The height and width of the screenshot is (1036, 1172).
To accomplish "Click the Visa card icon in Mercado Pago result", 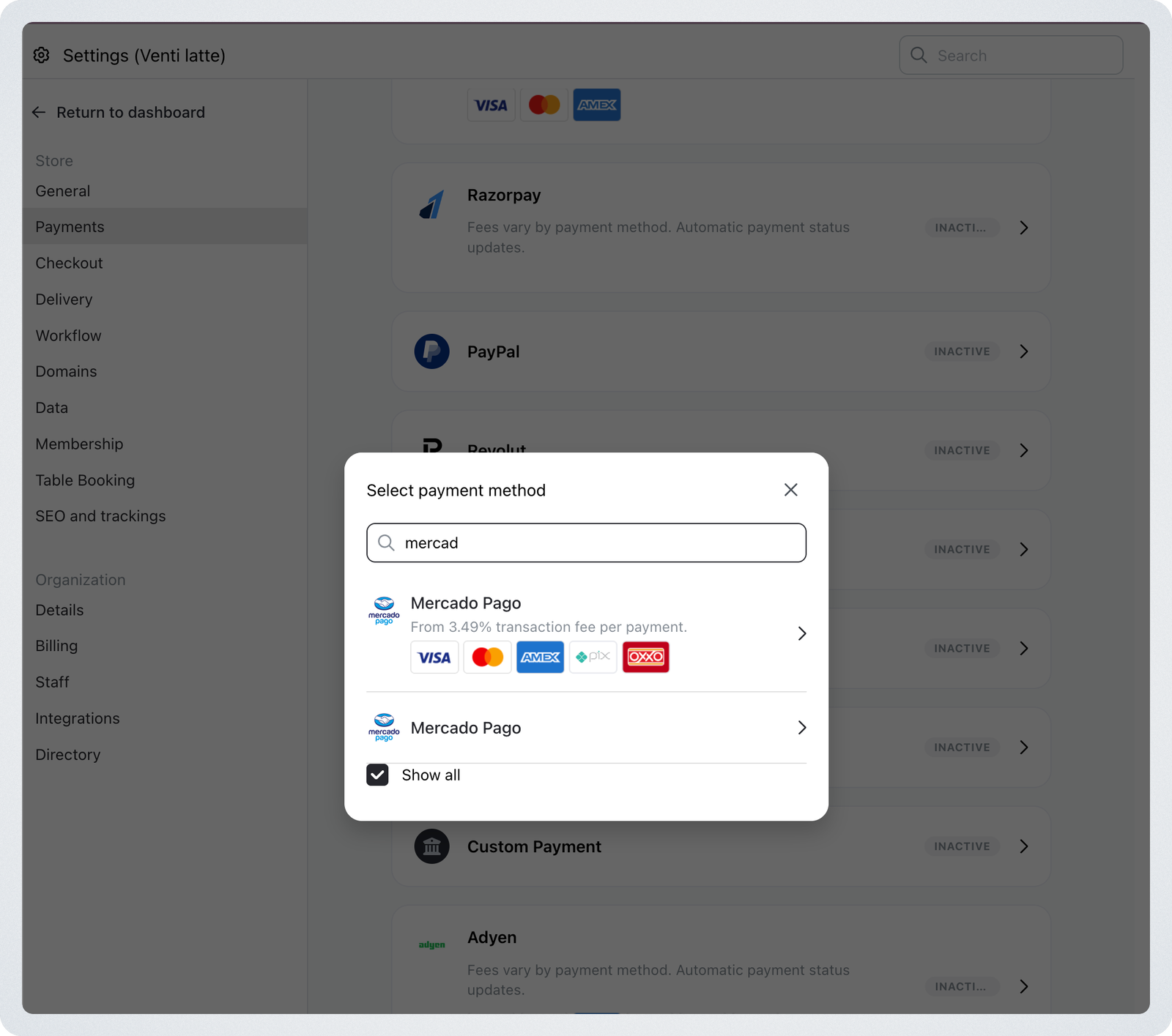I will pyautogui.click(x=434, y=657).
